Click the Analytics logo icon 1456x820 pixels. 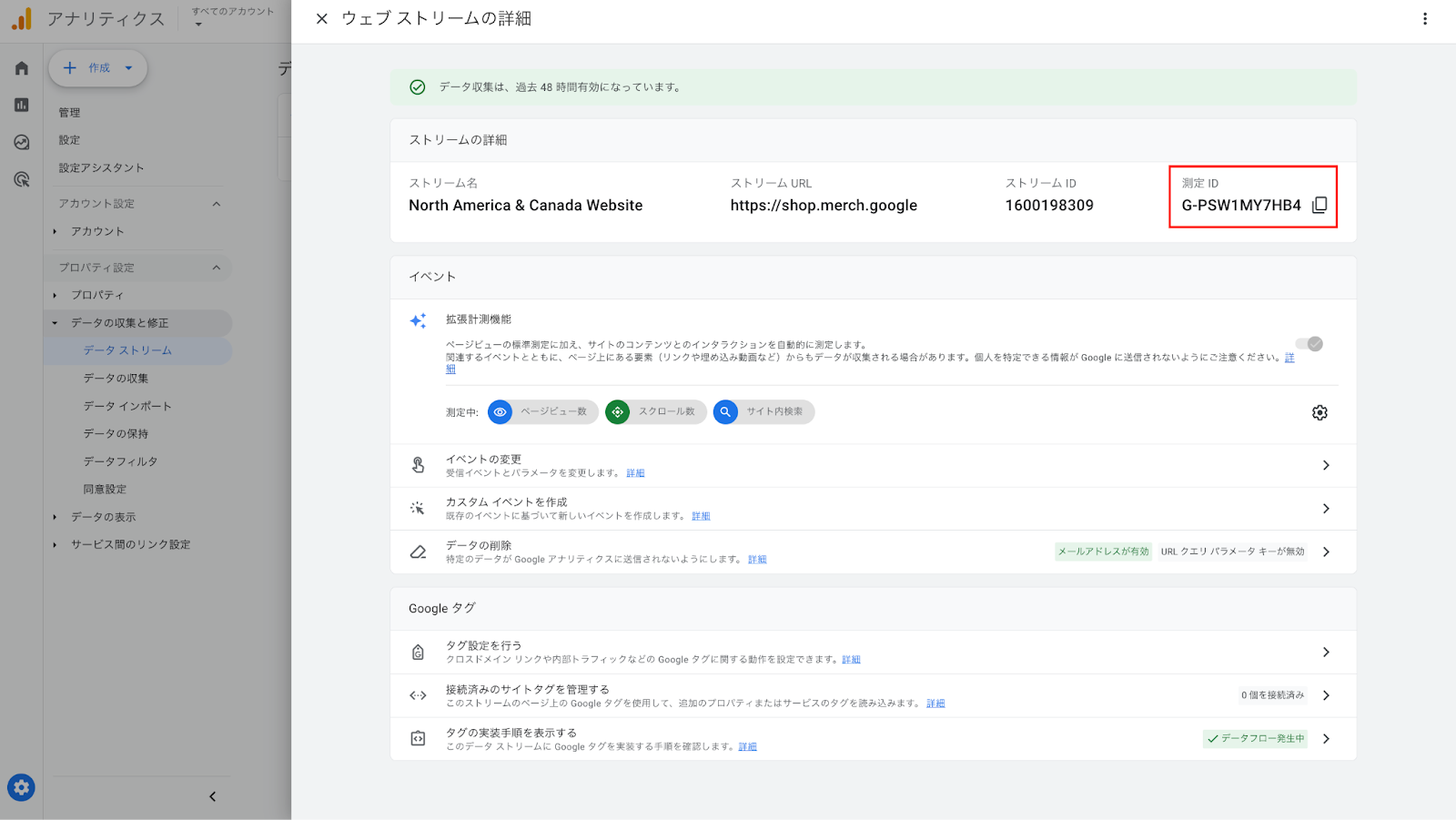pos(22,18)
